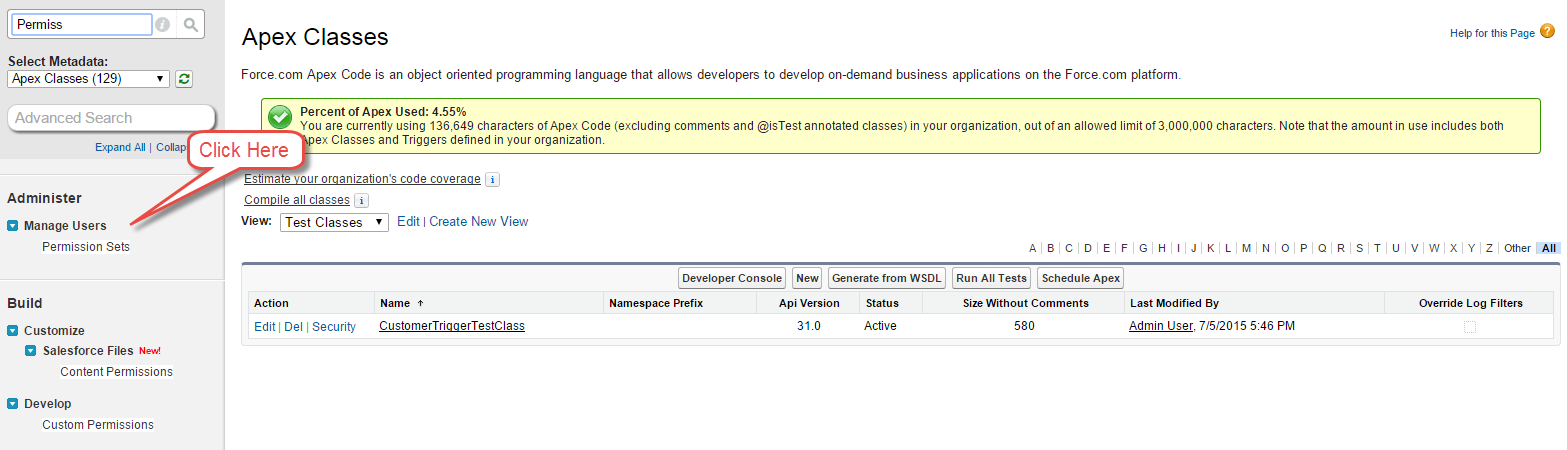Click info icon beside Compile all classes
The height and width of the screenshot is (450, 1567).
pyautogui.click(x=362, y=201)
